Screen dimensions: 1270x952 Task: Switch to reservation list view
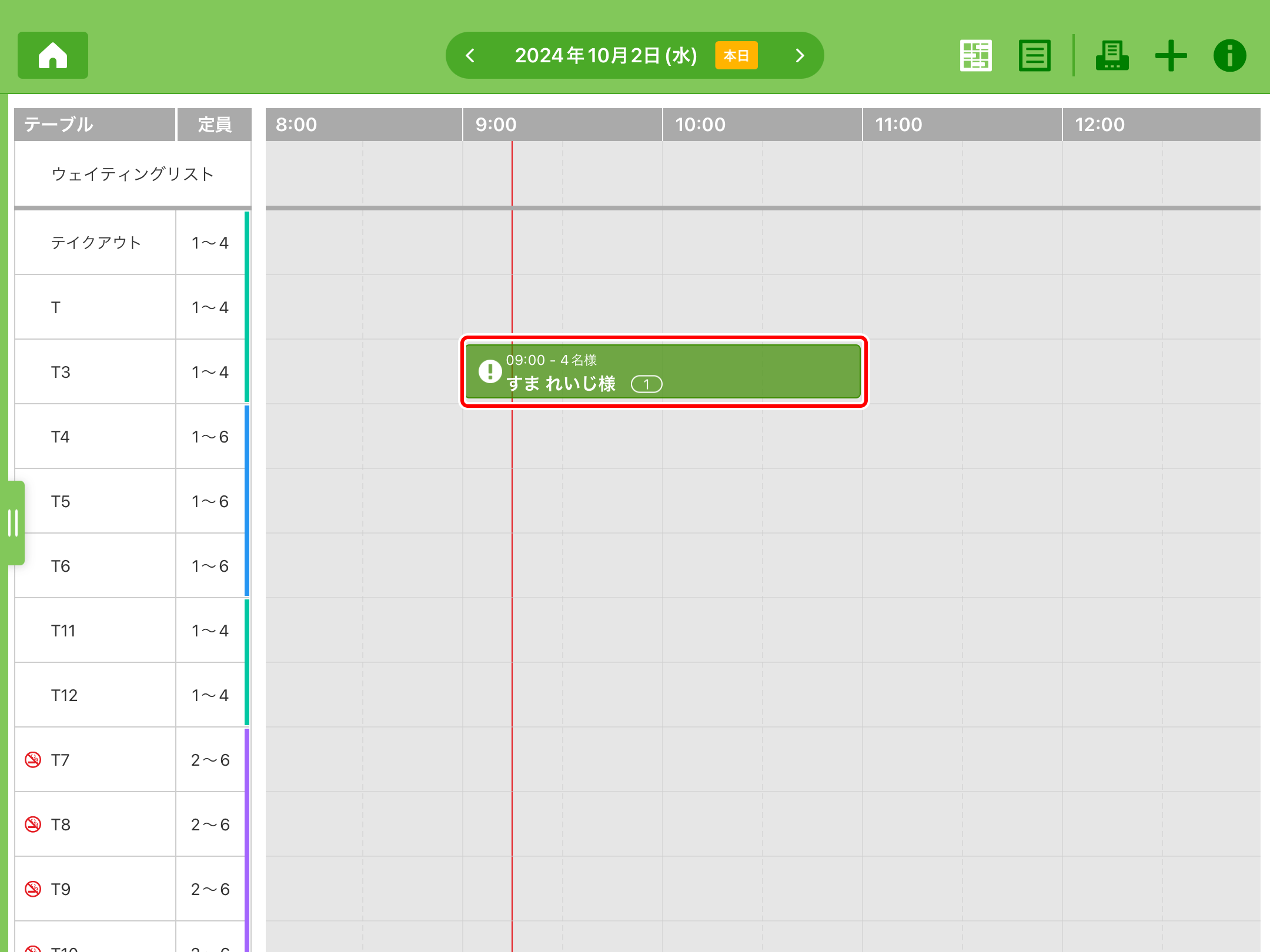tap(1034, 55)
